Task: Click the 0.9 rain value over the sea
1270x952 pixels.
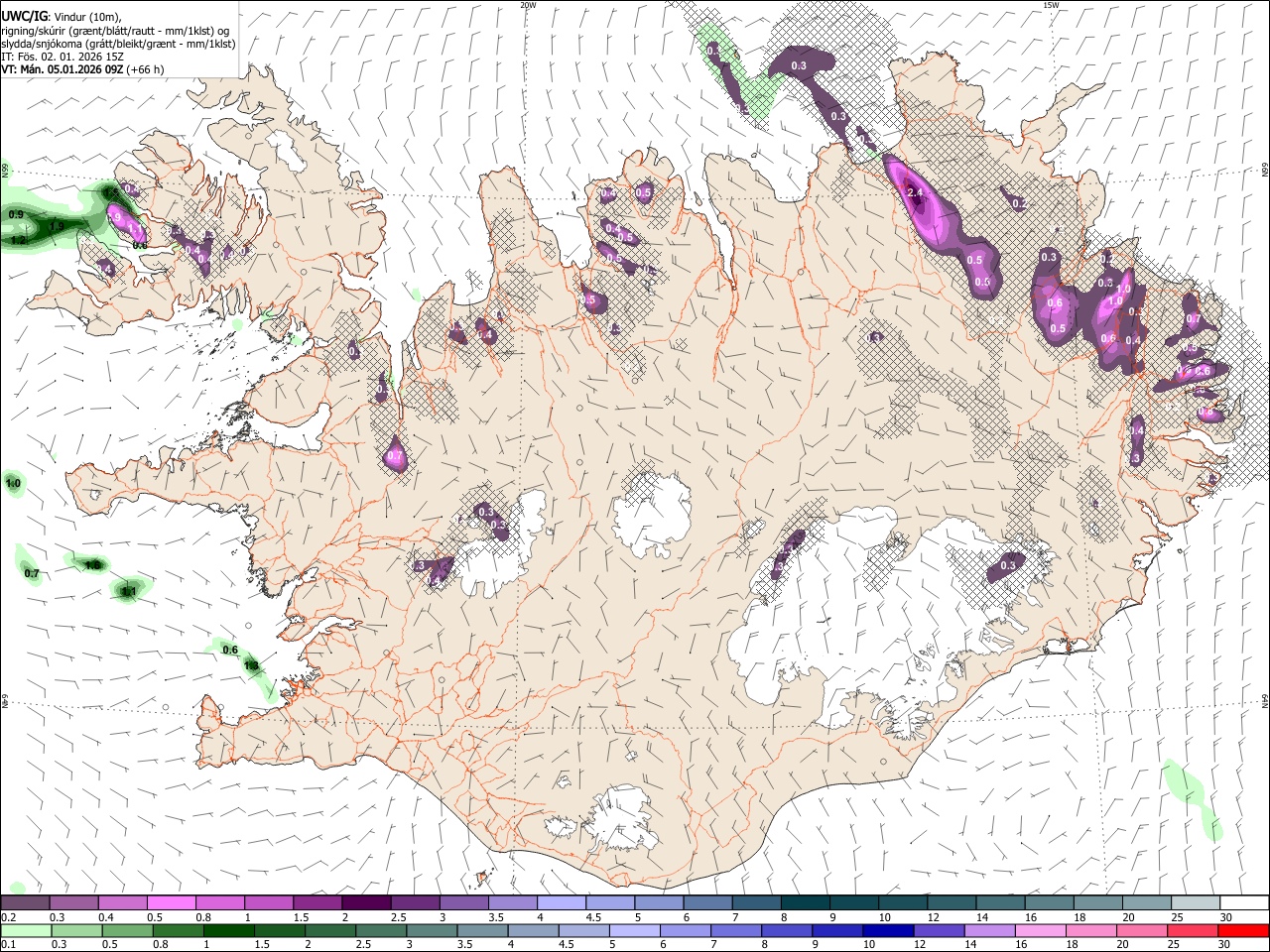Action: coord(16,214)
